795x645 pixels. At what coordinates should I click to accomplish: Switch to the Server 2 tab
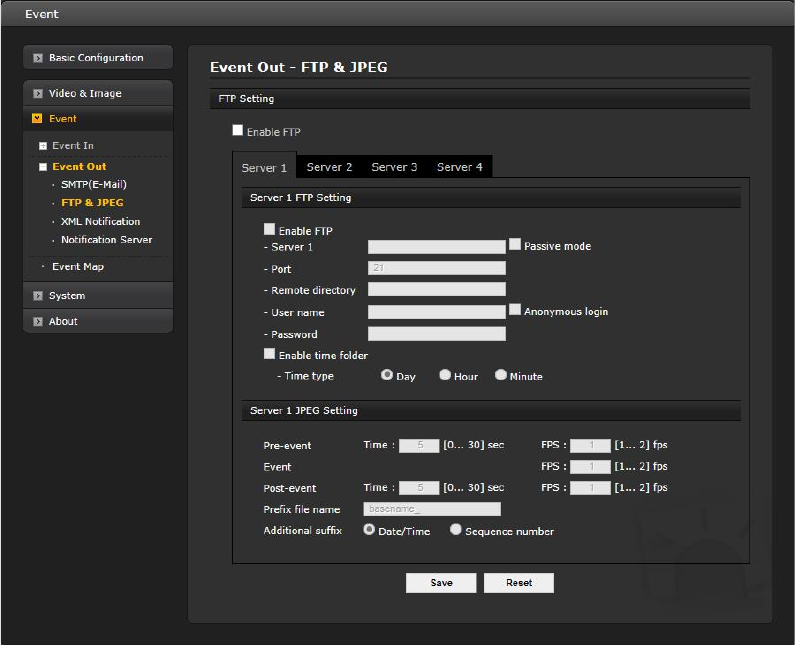329,167
